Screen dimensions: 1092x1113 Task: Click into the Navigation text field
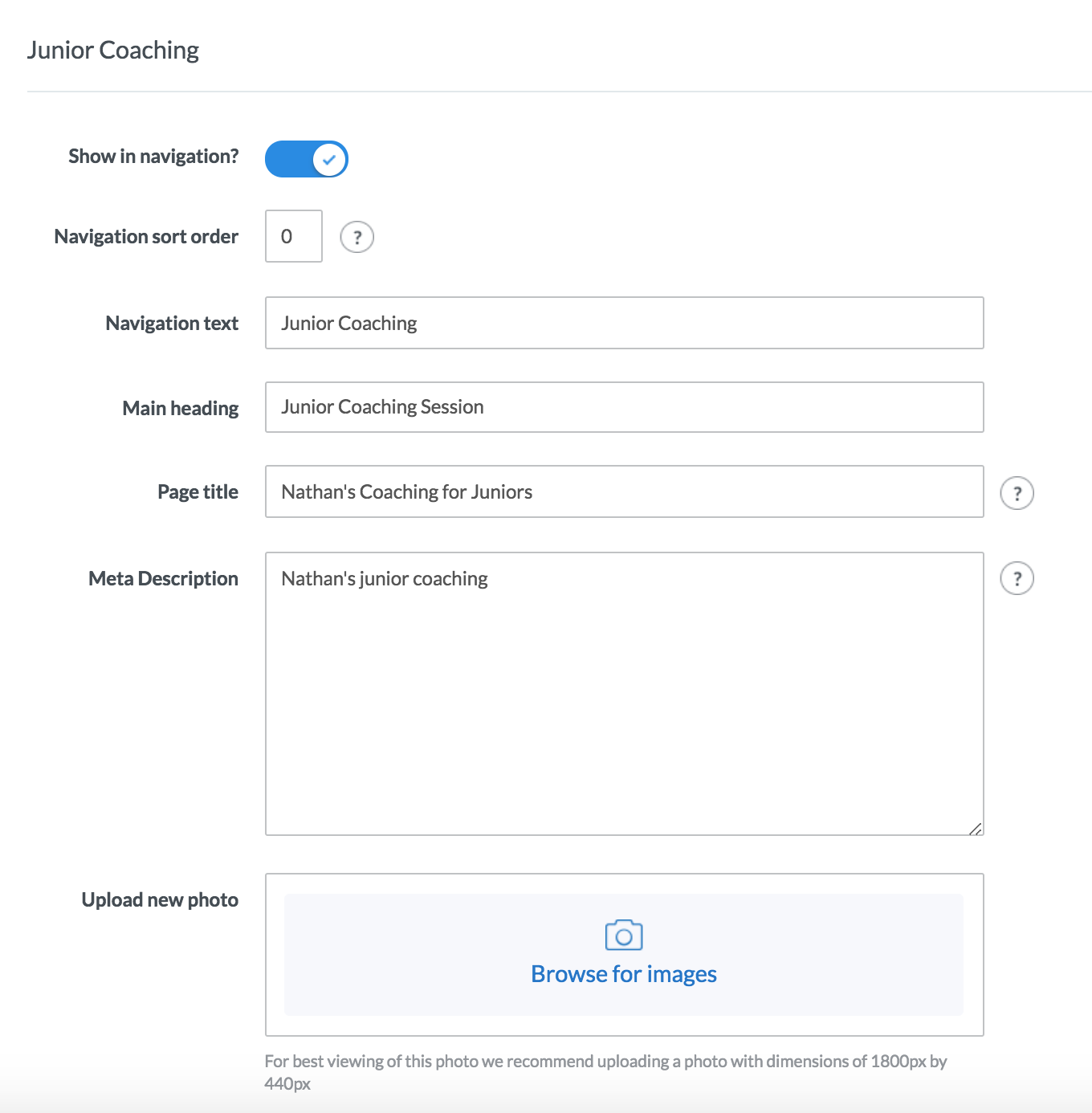tap(624, 323)
